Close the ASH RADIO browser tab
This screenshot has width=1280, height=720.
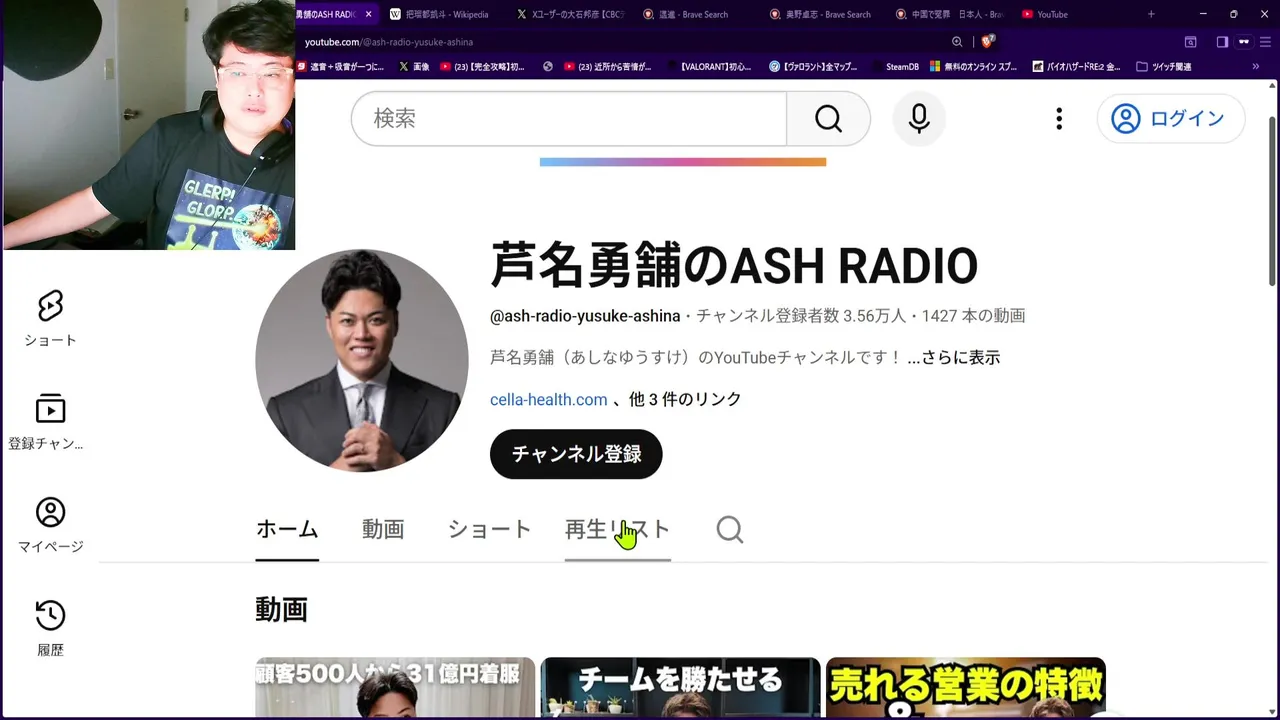(369, 14)
